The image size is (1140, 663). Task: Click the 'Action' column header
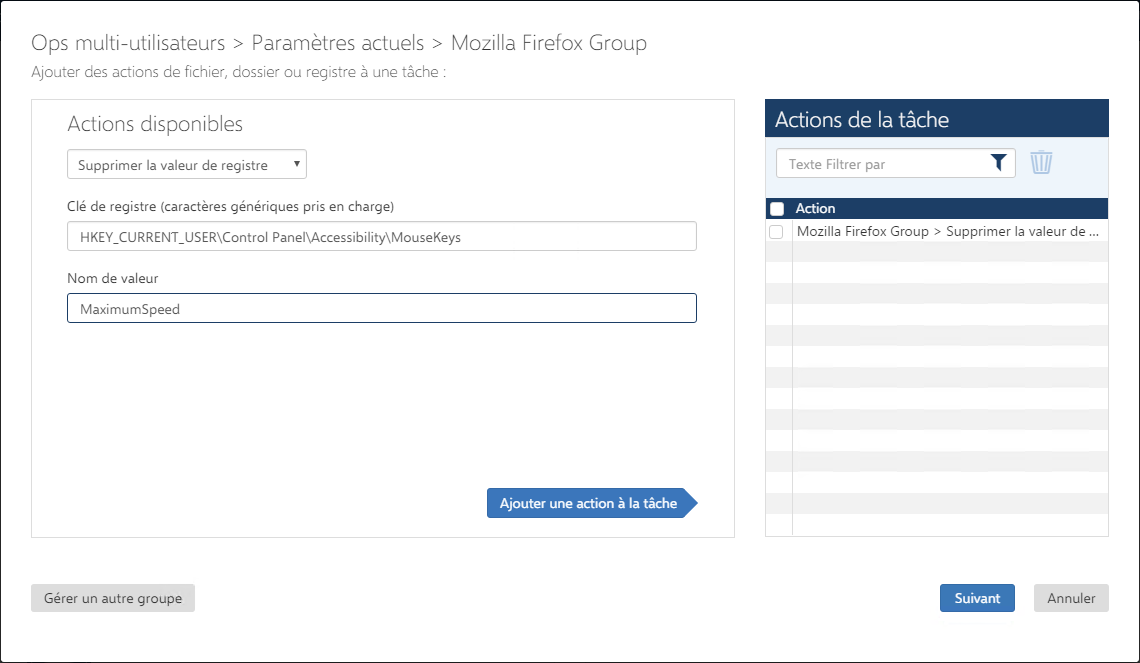click(x=815, y=209)
